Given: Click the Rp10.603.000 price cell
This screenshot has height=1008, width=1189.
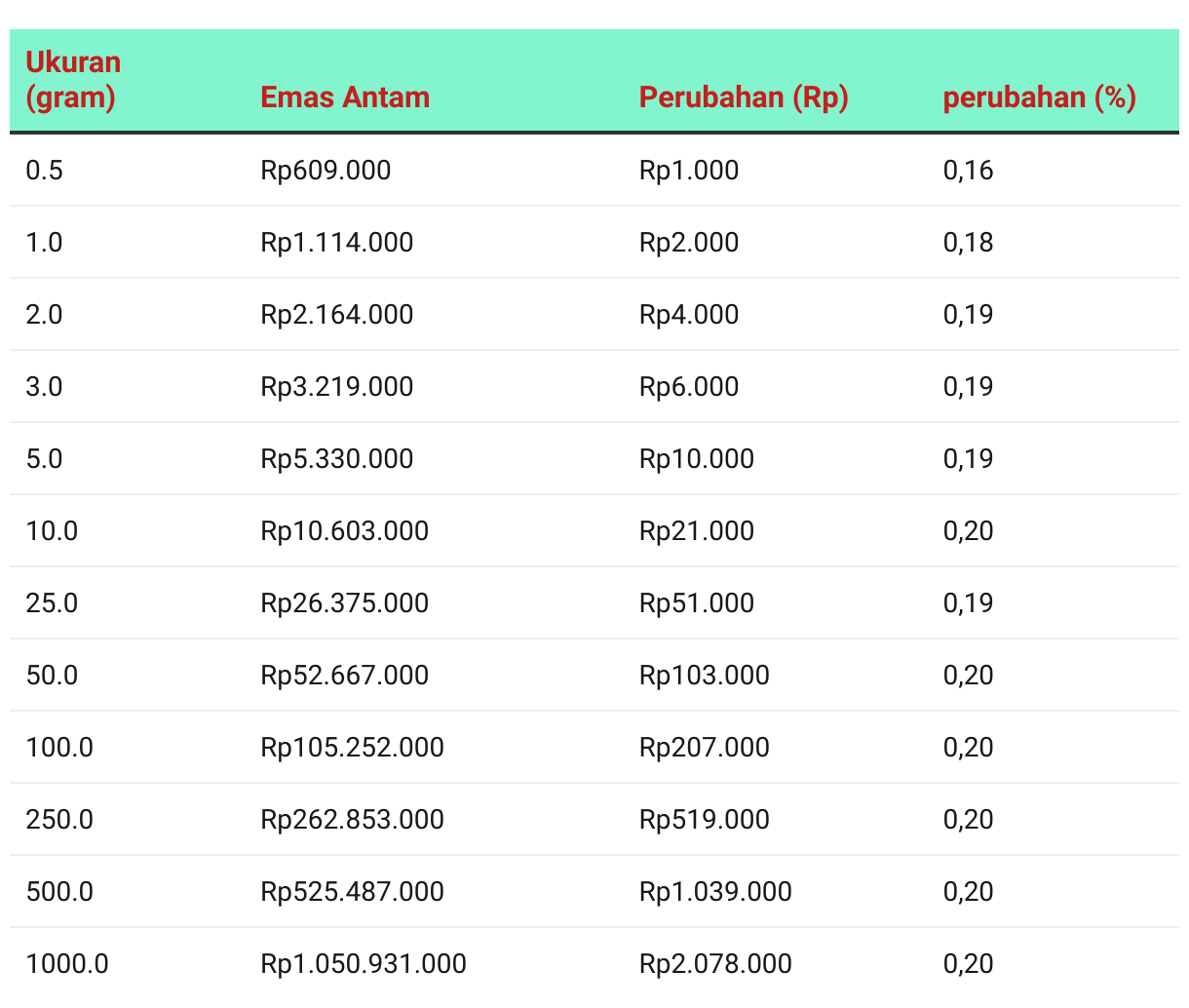Looking at the screenshot, I should [345, 531].
